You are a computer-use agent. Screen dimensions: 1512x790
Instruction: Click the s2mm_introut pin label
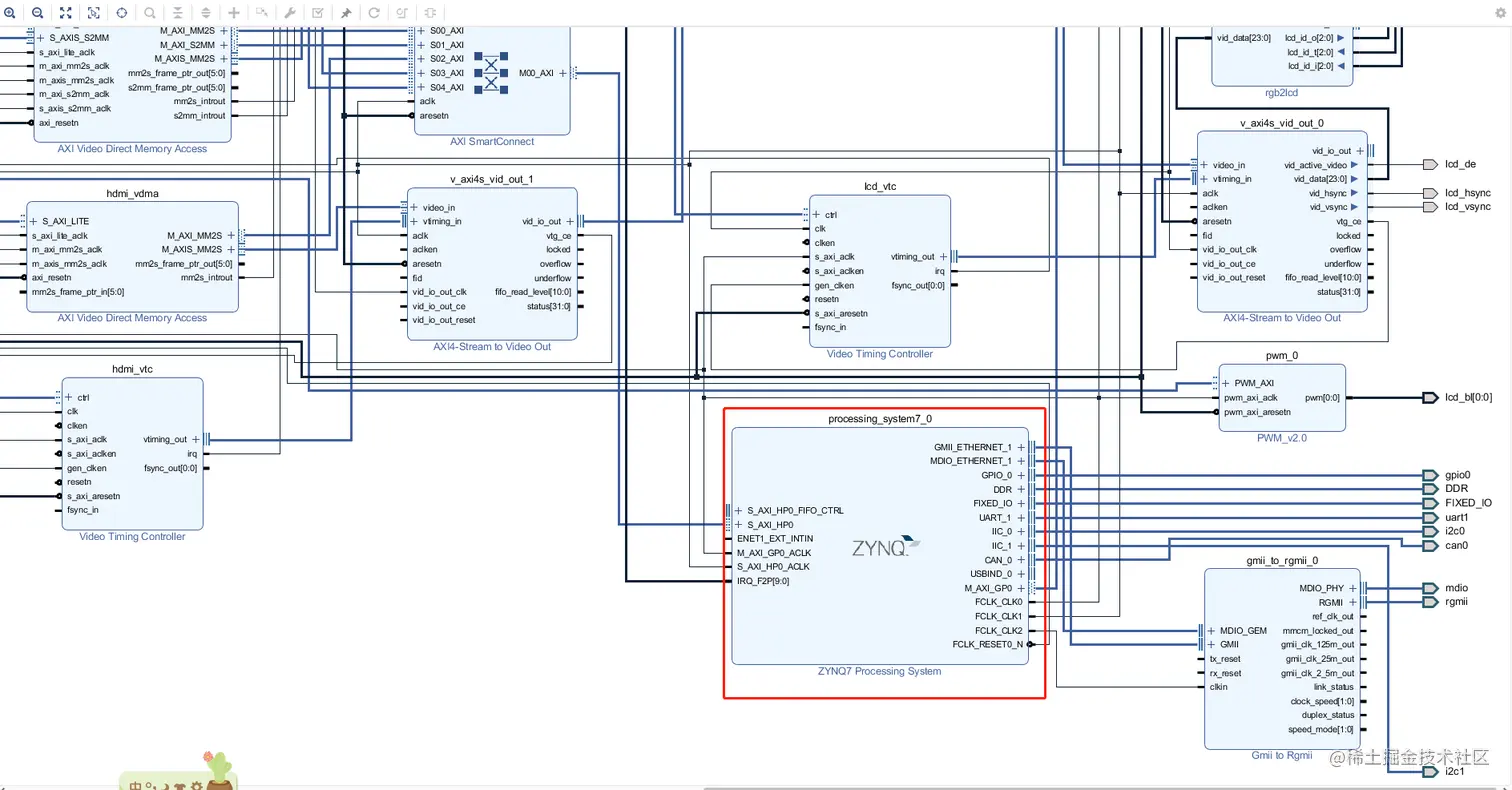tap(200, 116)
